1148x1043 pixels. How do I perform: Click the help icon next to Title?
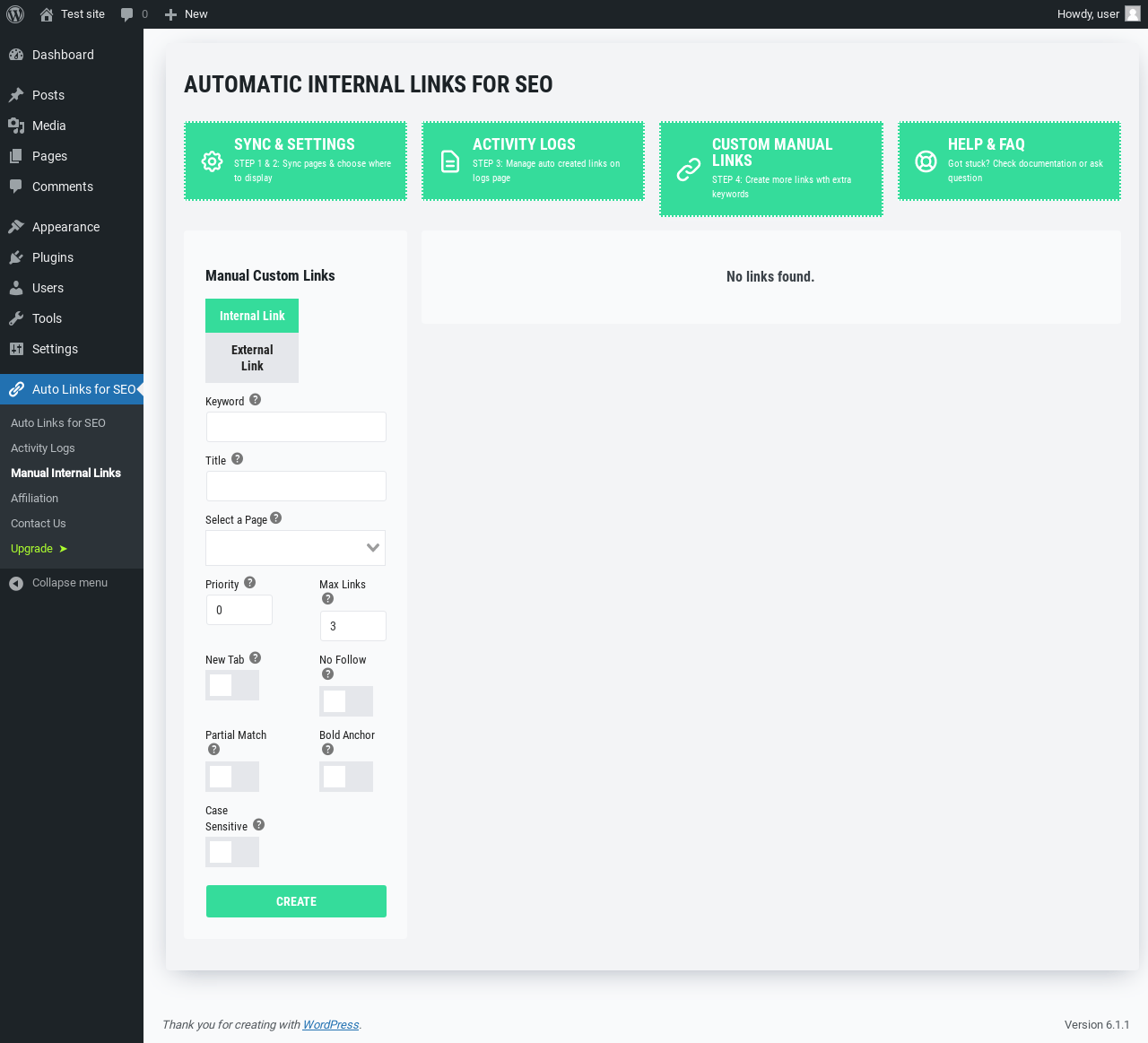(238, 459)
